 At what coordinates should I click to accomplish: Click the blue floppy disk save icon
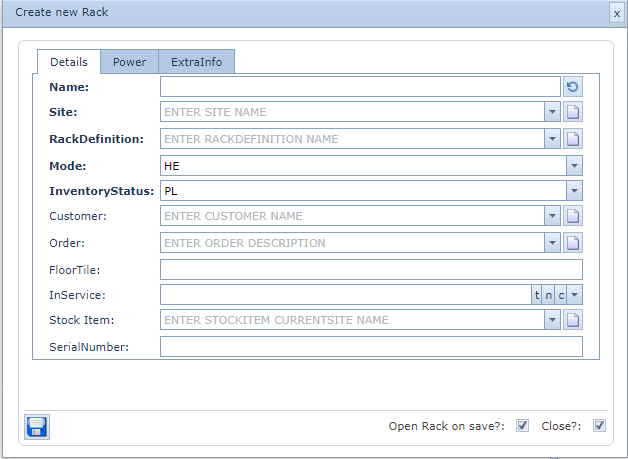[x=37, y=427]
